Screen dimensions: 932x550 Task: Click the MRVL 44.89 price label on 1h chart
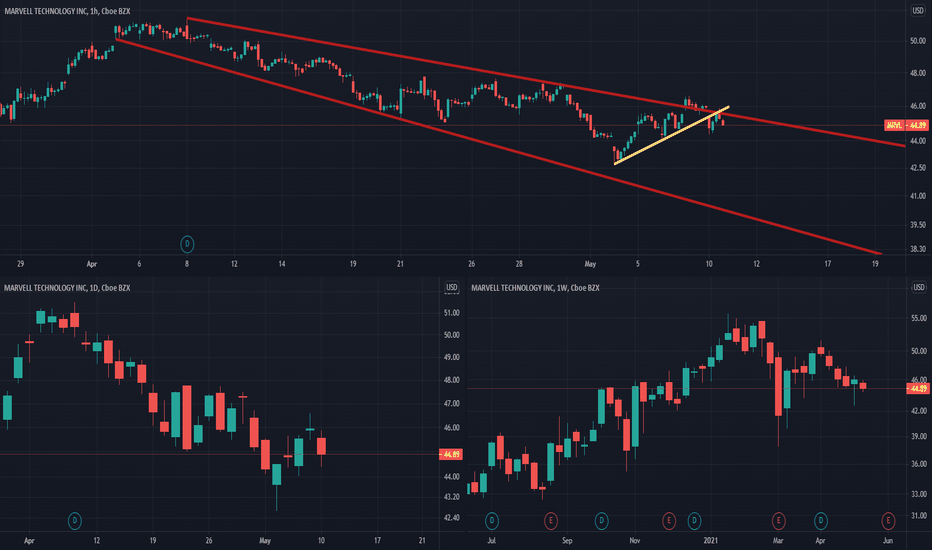click(x=906, y=125)
